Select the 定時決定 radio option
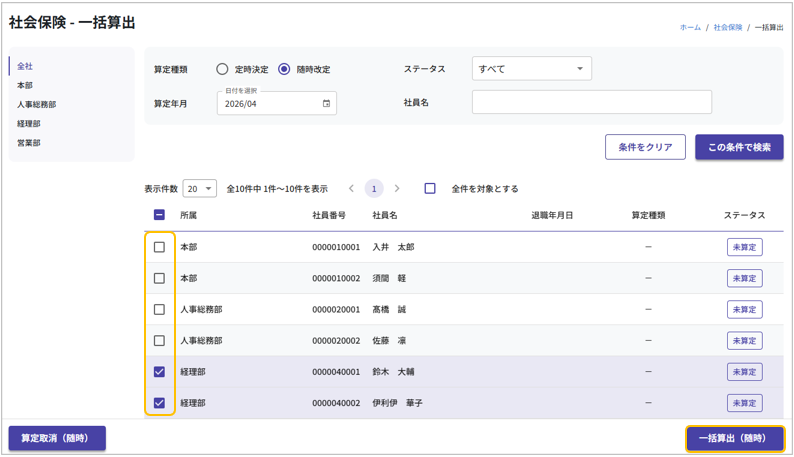The width and height of the screenshot is (794, 457). (222, 69)
